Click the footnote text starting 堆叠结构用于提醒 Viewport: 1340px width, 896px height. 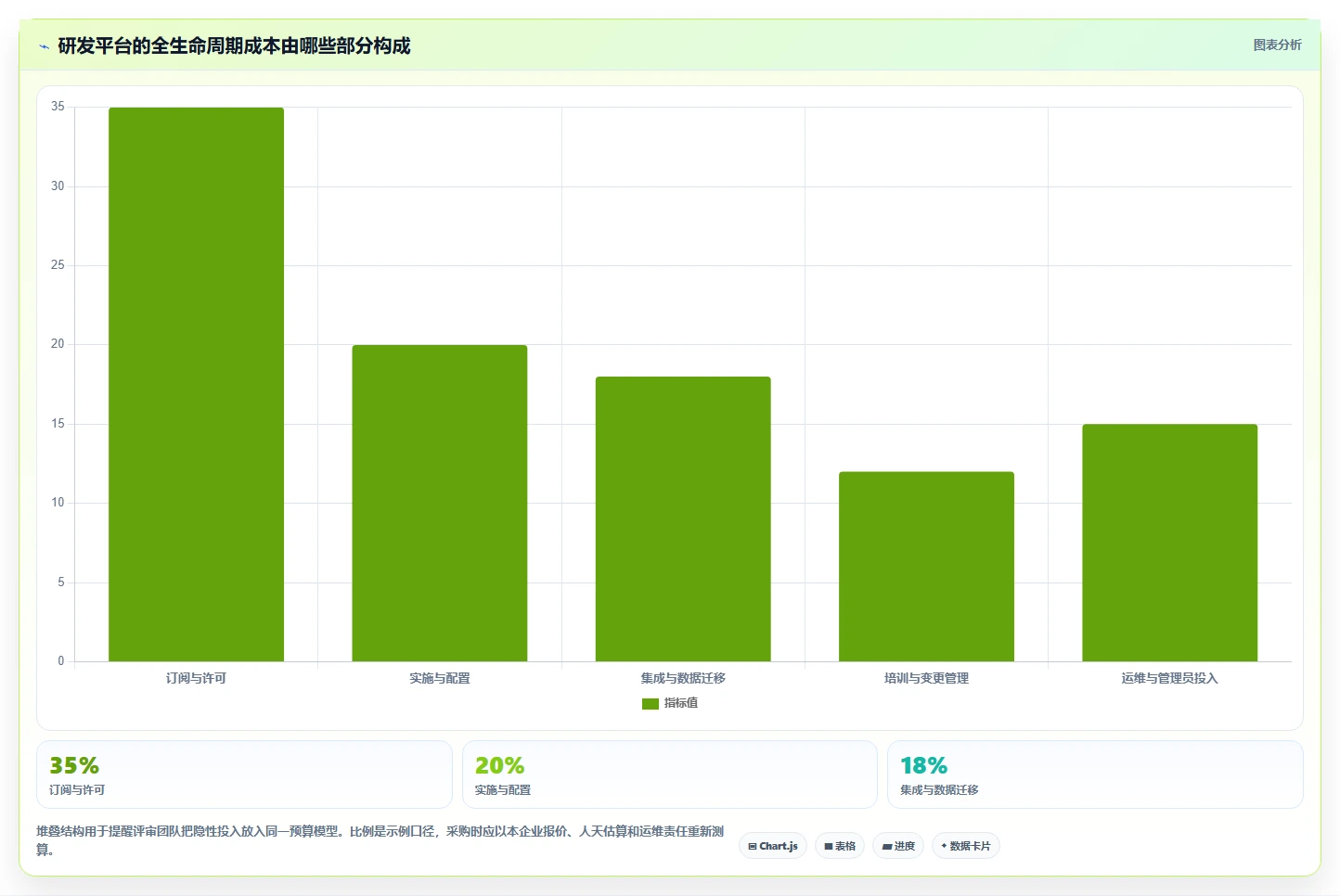coord(380,840)
